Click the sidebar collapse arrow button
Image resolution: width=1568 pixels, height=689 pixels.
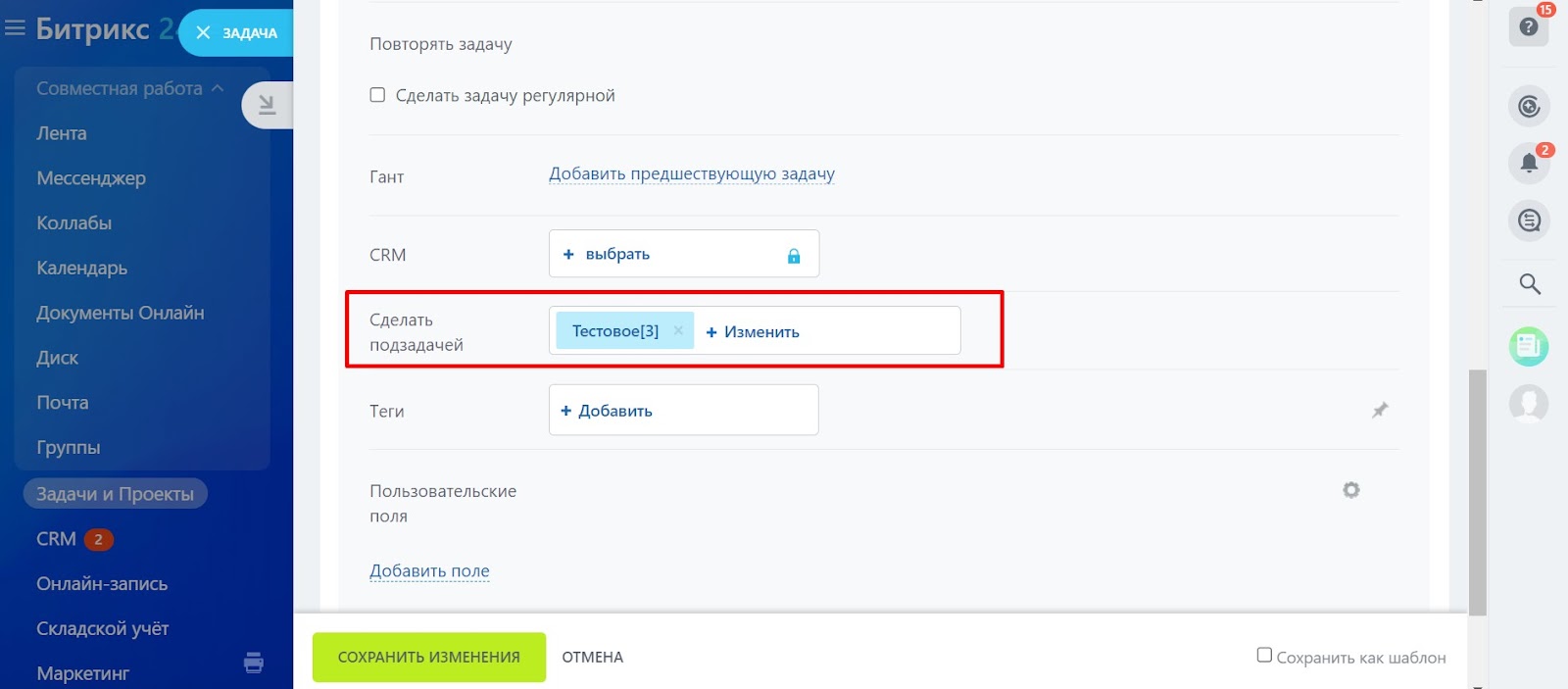[x=267, y=105]
